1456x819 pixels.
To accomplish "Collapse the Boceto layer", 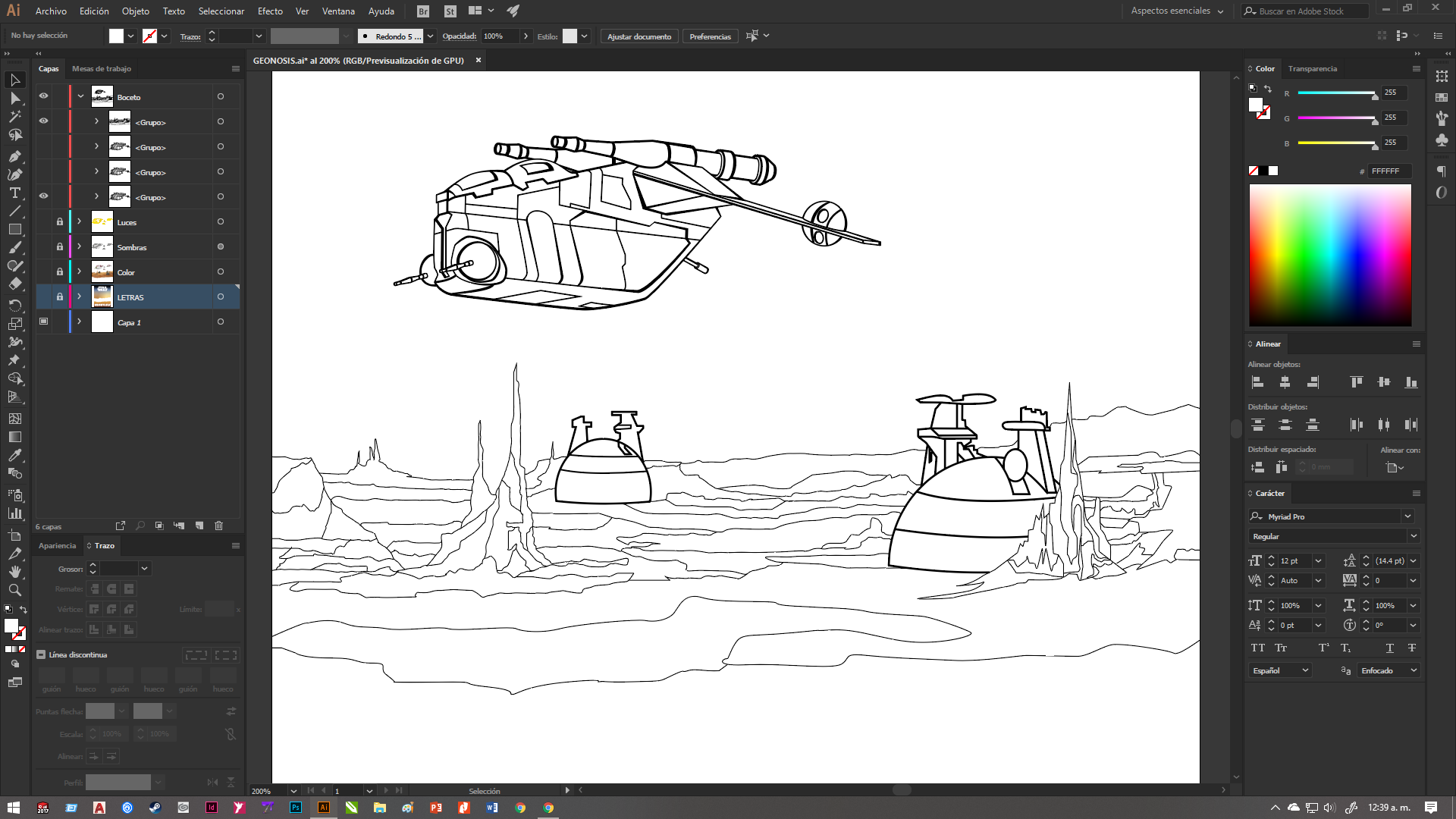I will [80, 96].
